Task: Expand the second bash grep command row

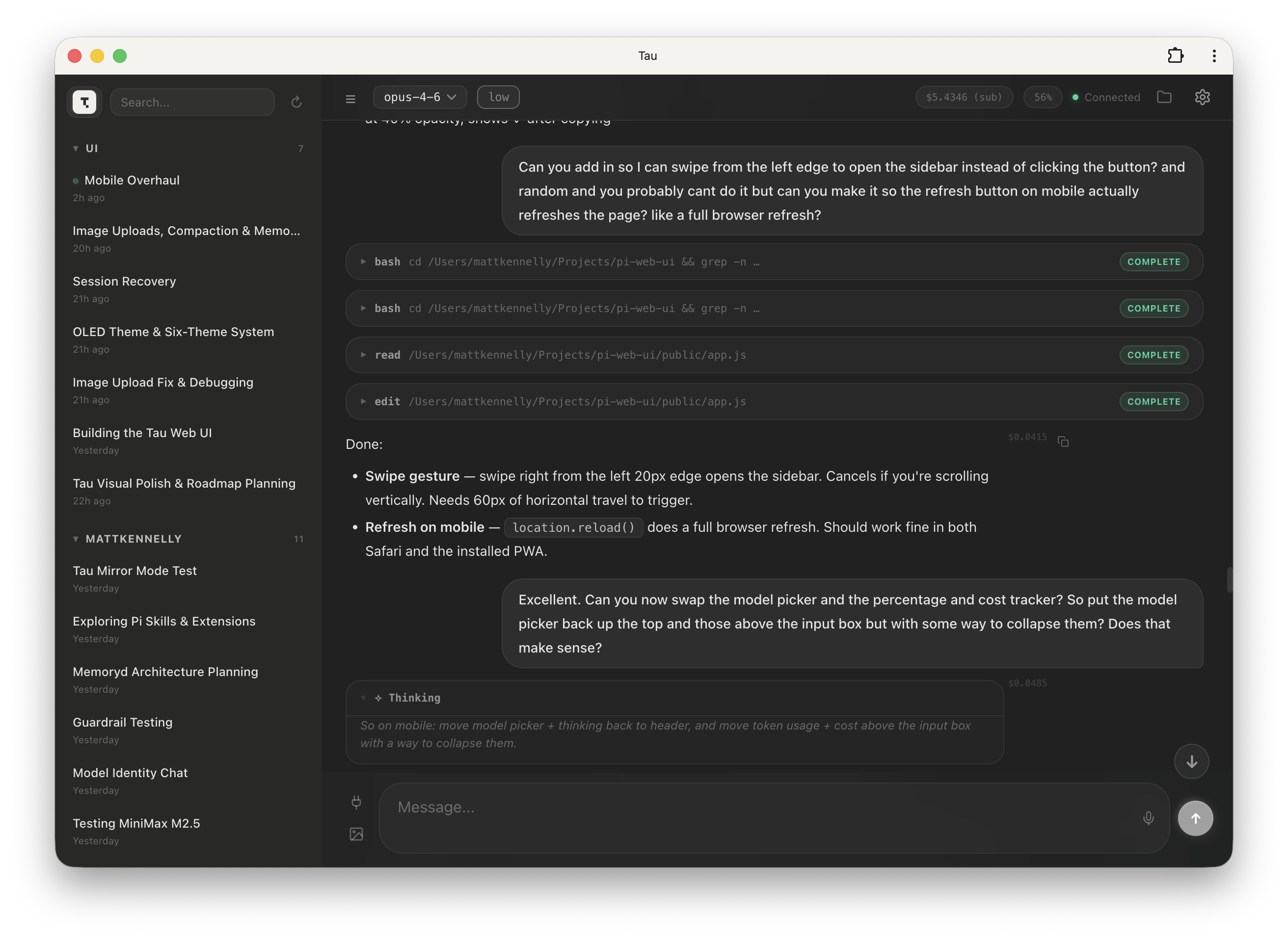Action: [x=774, y=309]
